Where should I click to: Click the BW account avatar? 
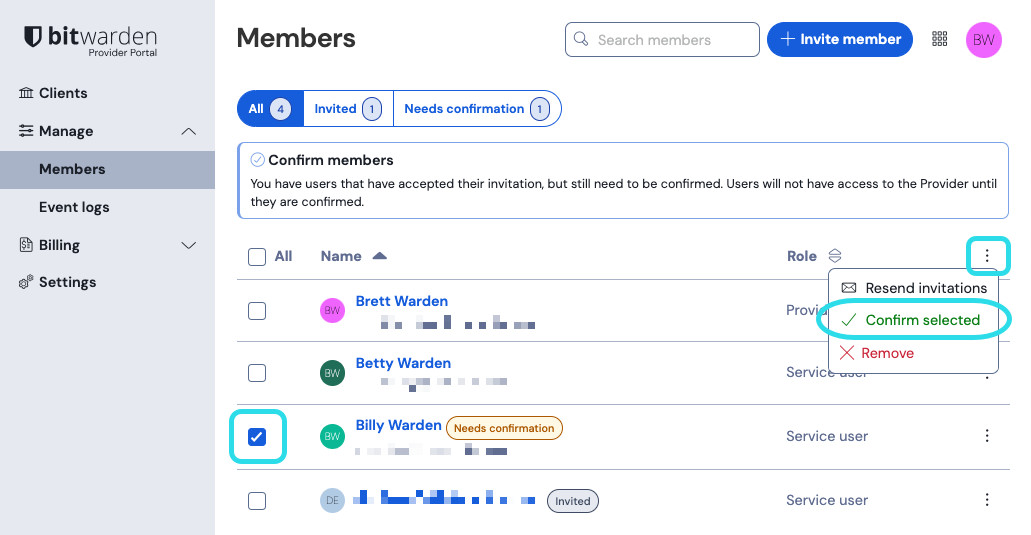[984, 40]
